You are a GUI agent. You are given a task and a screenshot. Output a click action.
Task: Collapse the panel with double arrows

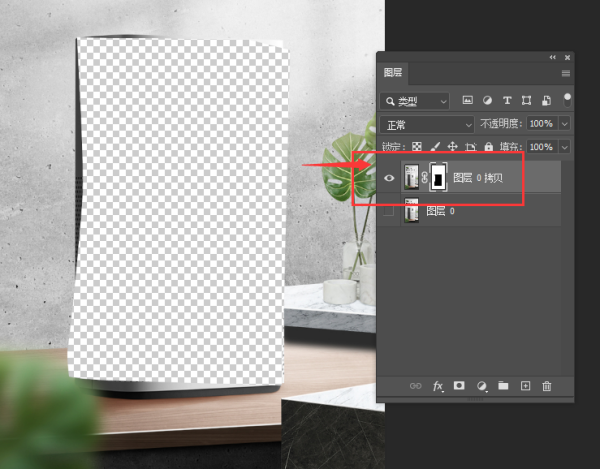coord(553,57)
